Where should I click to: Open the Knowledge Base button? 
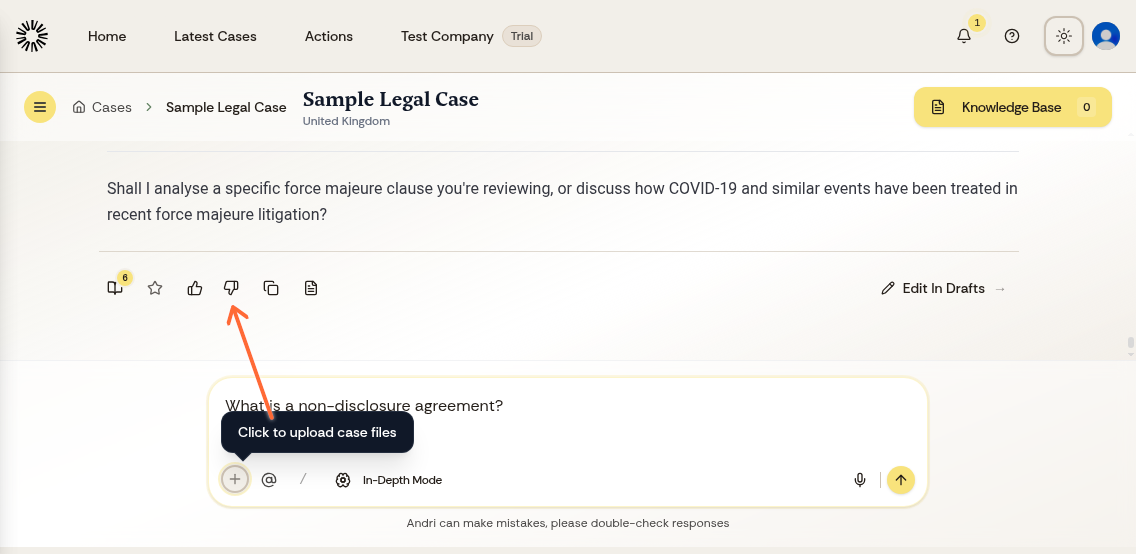1012,107
